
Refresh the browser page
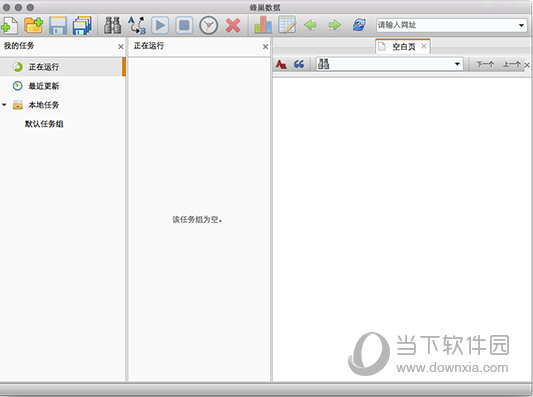pos(359,25)
